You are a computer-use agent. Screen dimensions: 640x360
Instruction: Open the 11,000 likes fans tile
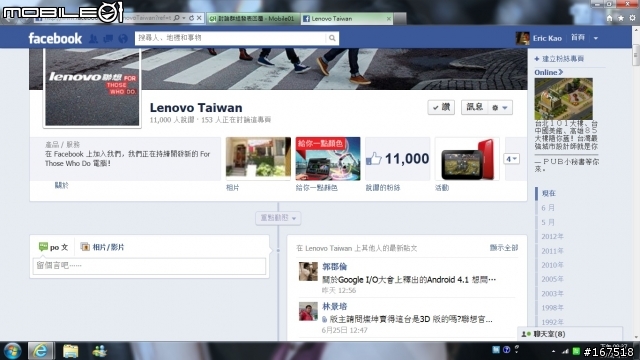click(398, 158)
